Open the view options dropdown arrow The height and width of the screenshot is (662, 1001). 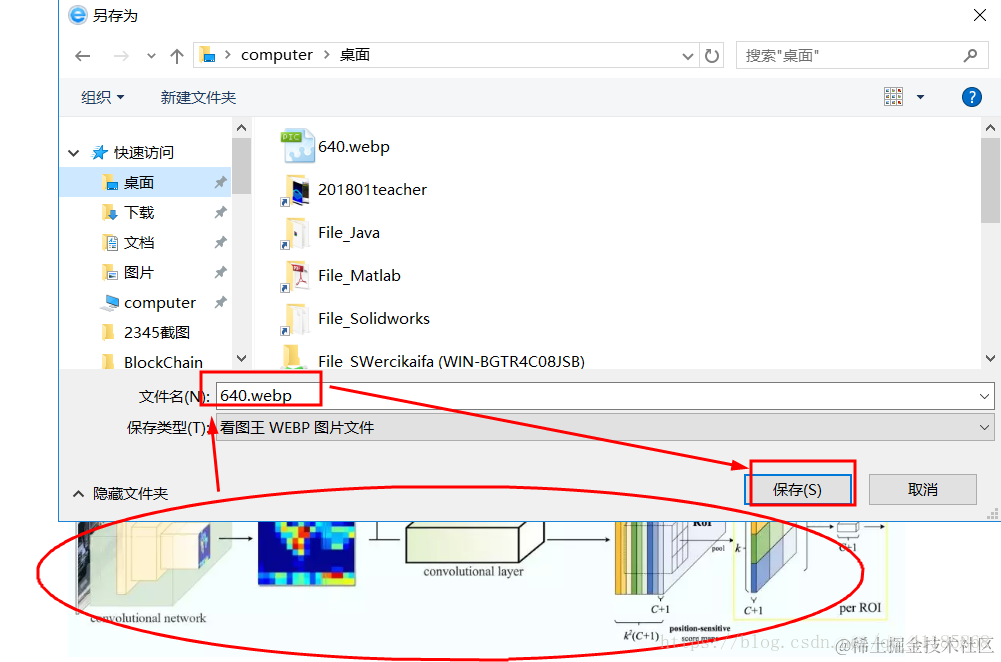pyautogui.click(x=920, y=97)
